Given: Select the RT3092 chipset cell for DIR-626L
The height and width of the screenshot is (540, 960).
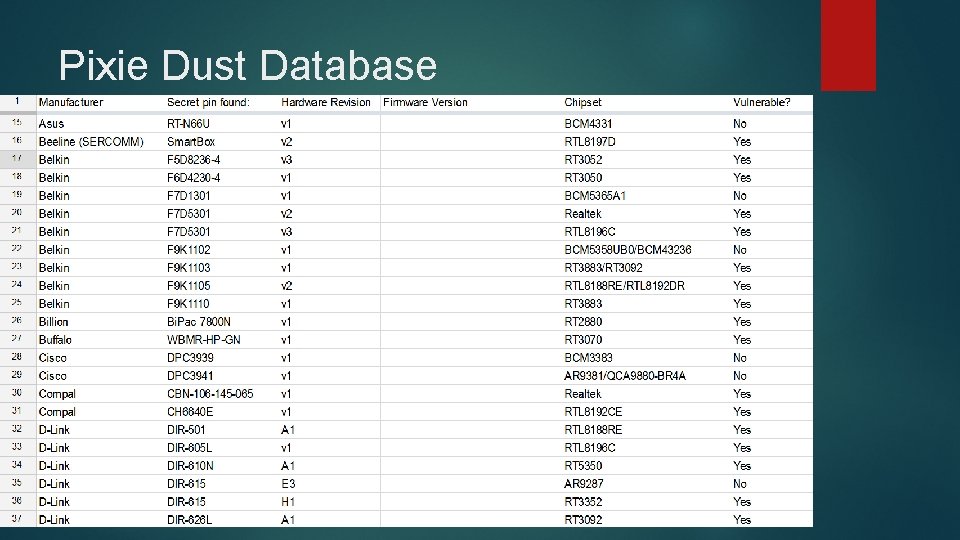Looking at the screenshot, I should 583,520.
